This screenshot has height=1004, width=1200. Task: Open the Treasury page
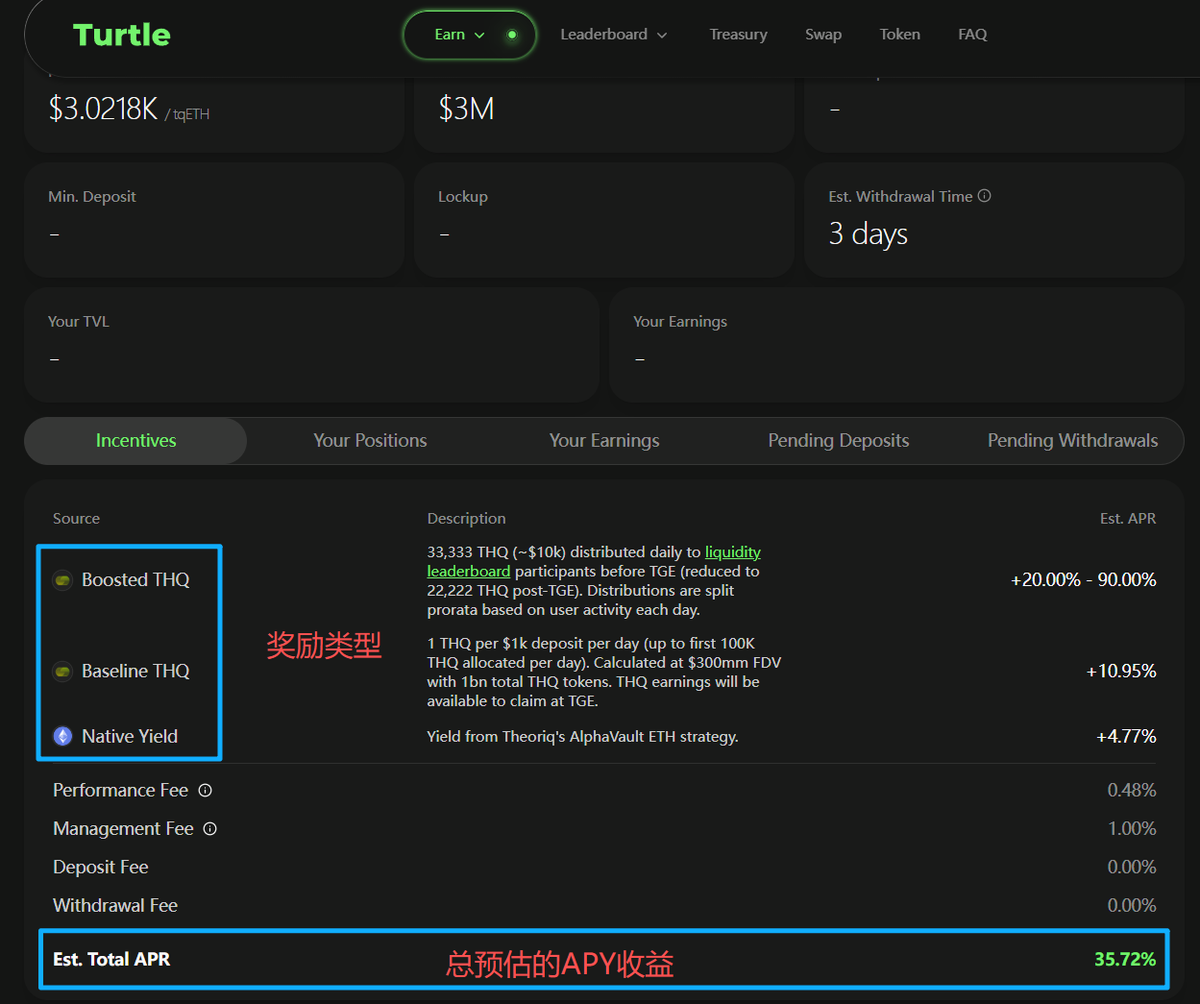point(738,35)
